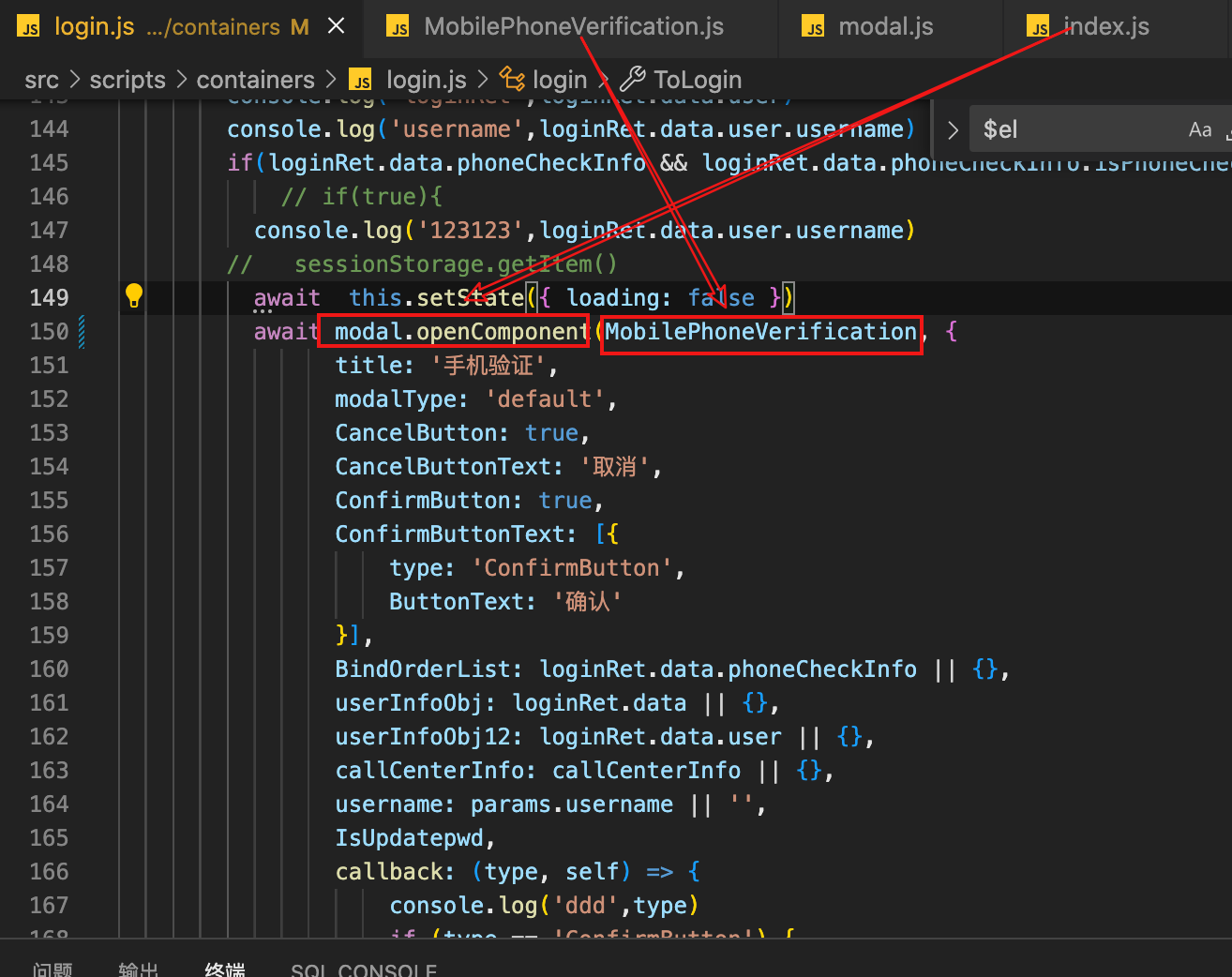Click the JS icon on login.js tab
This screenshot has height=977, width=1232.
pos(29,27)
